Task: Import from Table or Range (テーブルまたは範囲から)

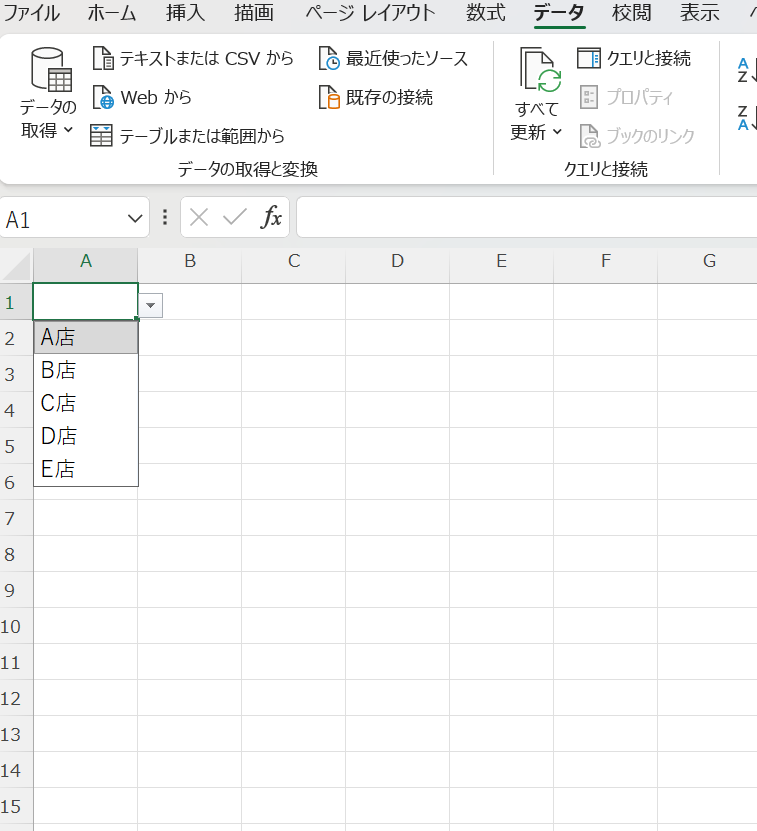Action: pyautogui.click(x=188, y=136)
